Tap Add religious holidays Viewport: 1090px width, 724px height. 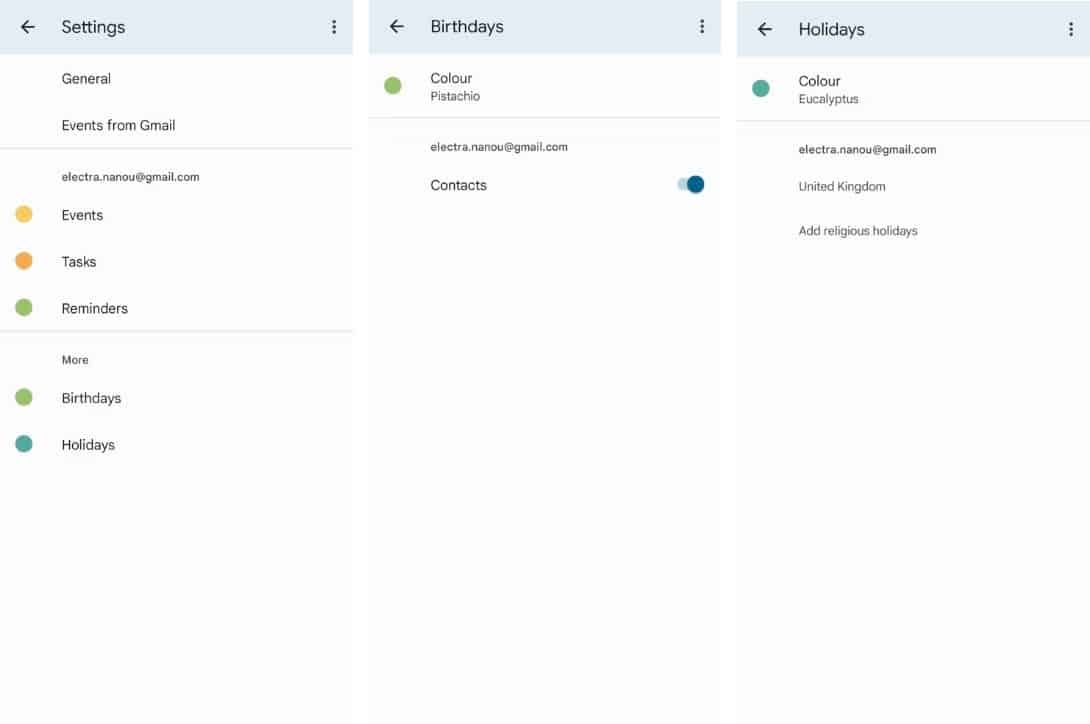[858, 231]
